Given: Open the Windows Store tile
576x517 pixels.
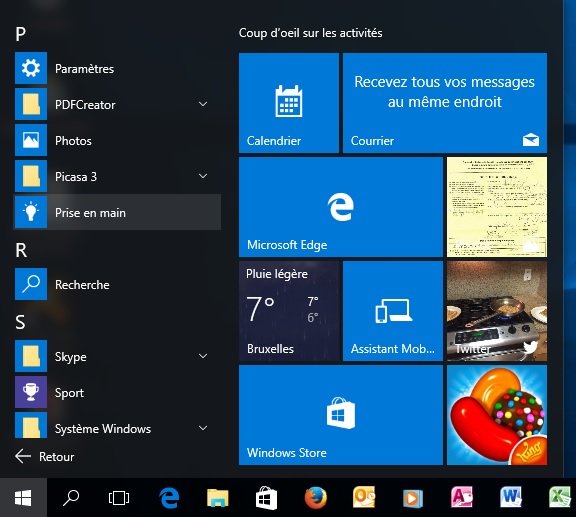Looking at the screenshot, I should pyautogui.click(x=341, y=415).
